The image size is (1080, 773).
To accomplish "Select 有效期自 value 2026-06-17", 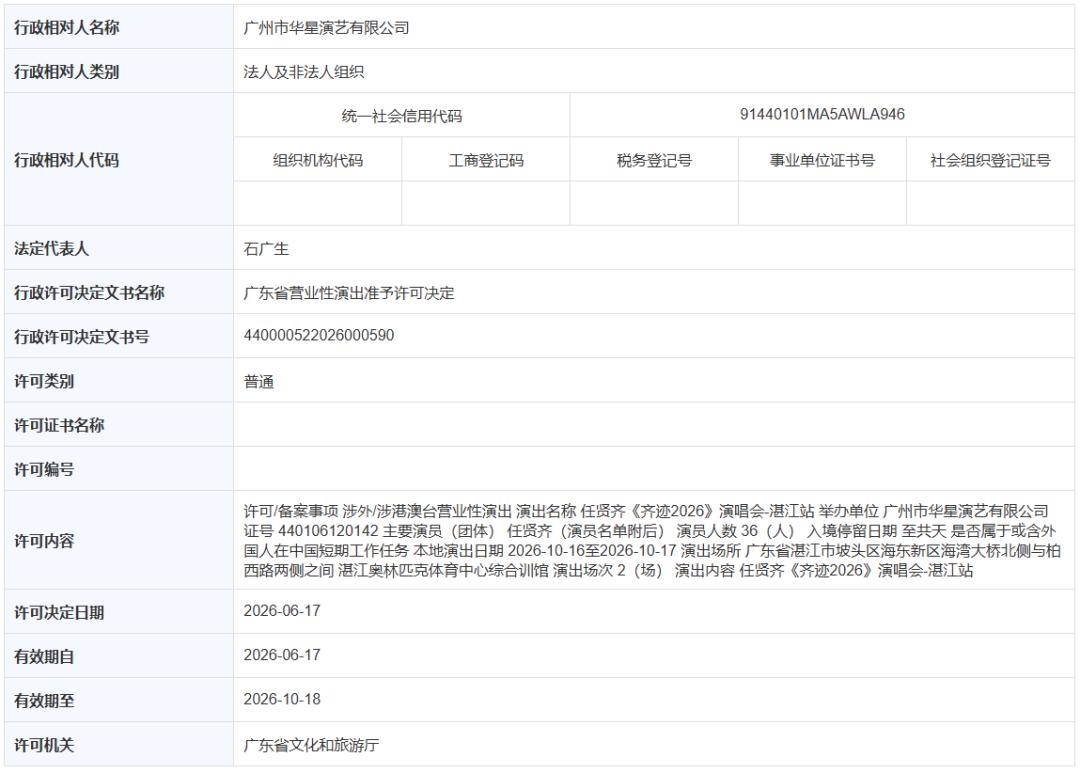I will coord(282,655).
